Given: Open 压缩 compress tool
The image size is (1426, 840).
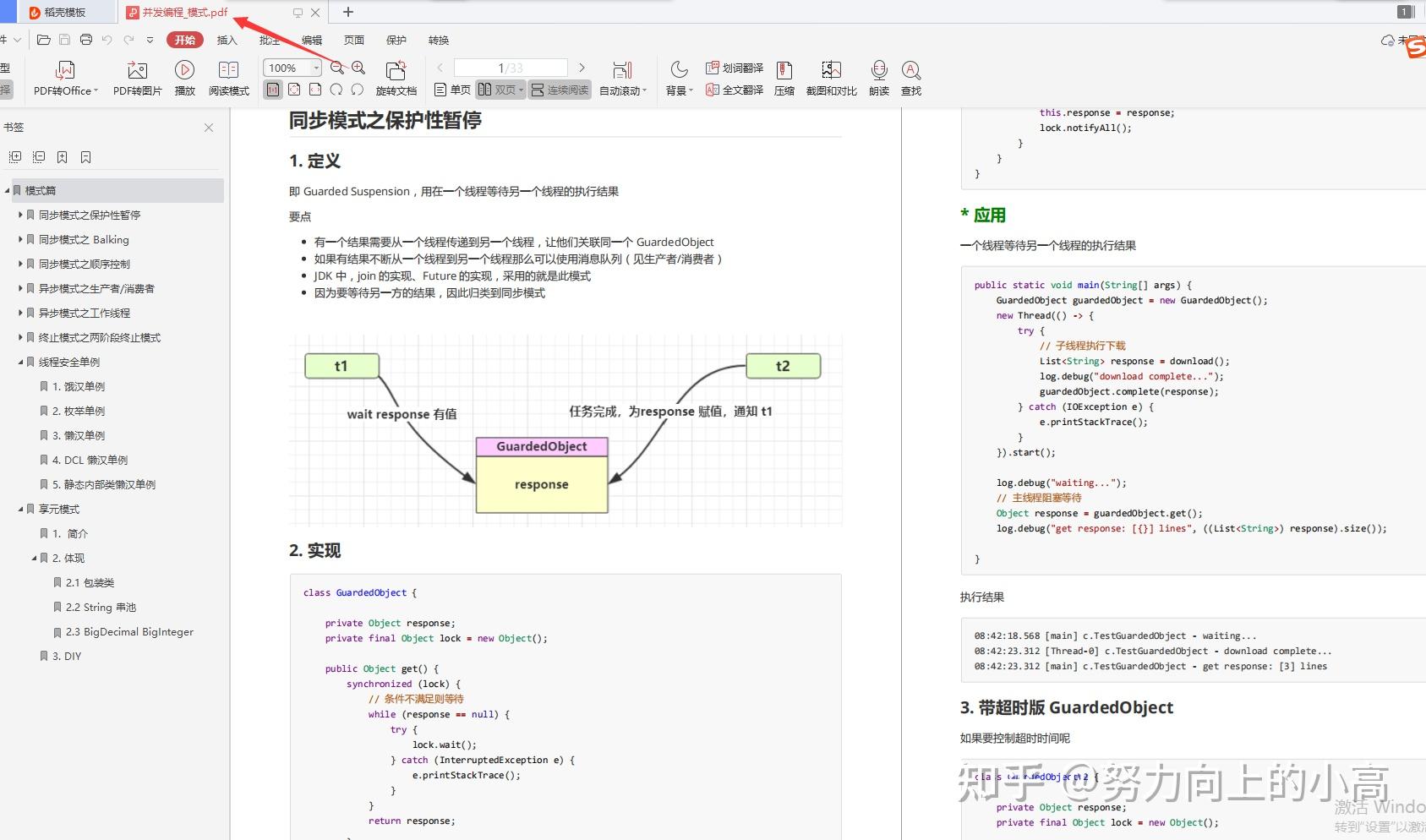Looking at the screenshot, I should point(784,79).
